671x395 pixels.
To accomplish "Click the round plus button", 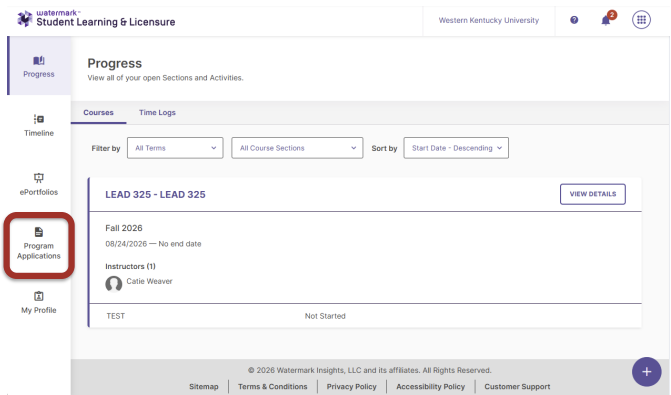I will pyautogui.click(x=647, y=371).
